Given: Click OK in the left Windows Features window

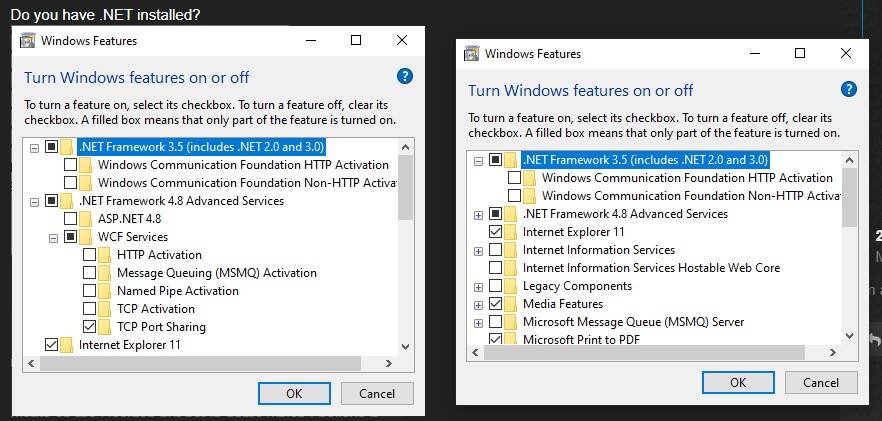Looking at the screenshot, I should (x=294, y=393).
